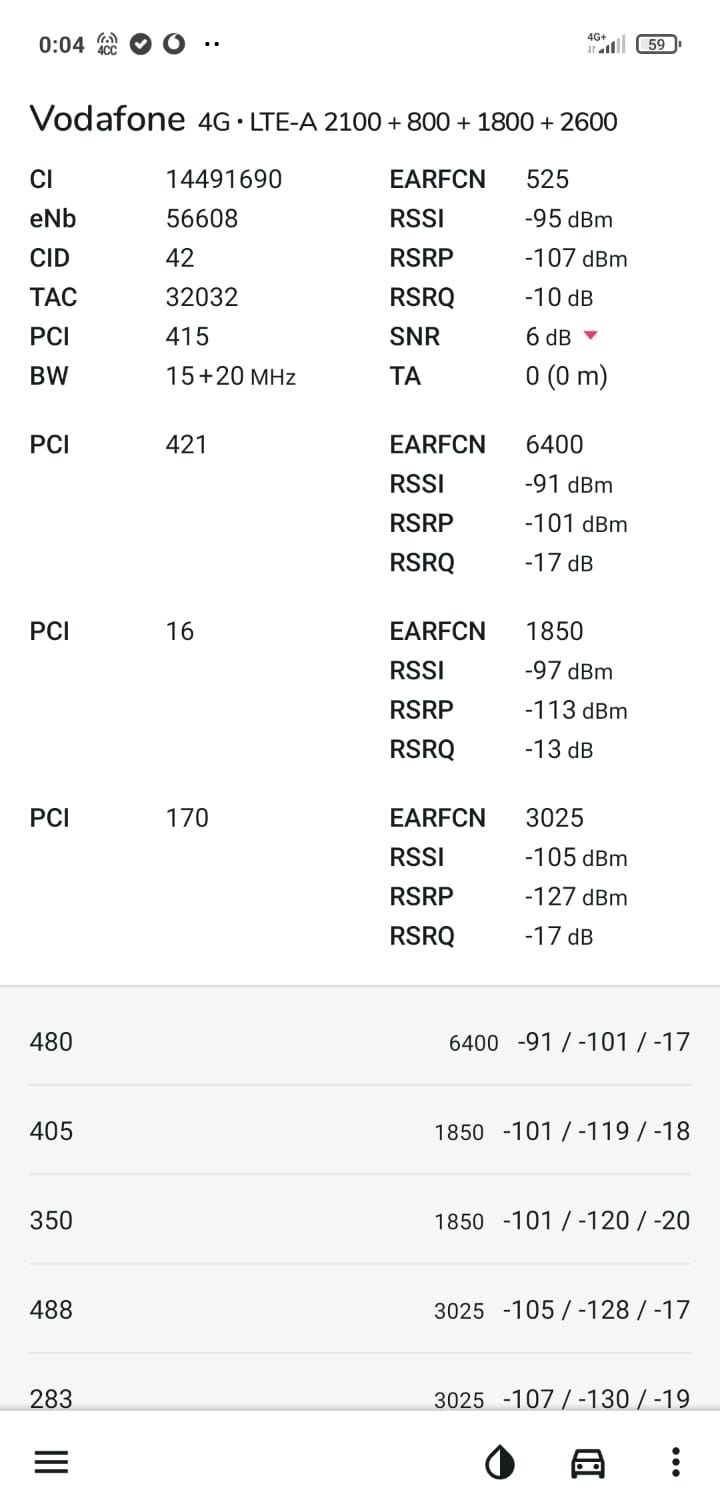Viewport: 720px width, 1497px height.
Task: Tap secondary carrier PCI 421 entry
Action: tap(186, 444)
